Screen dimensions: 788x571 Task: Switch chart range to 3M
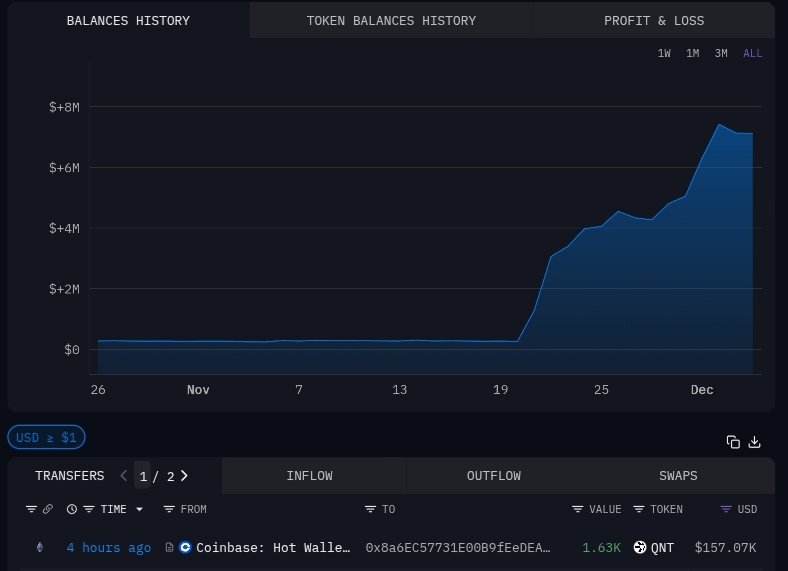[x=721, y=54]
